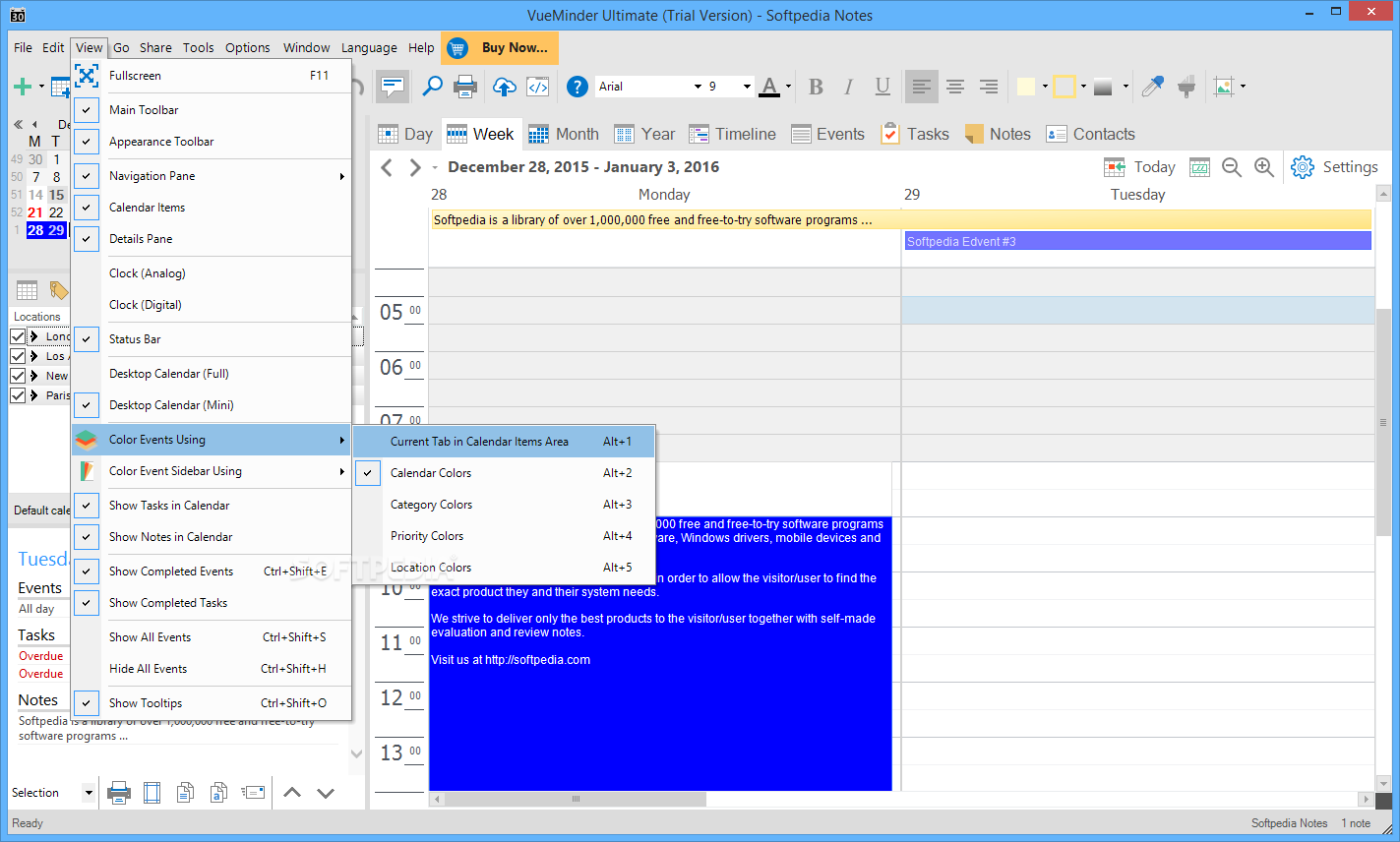The image size is (1400, 842).
Task: Open font color dropdown arrow
Action: [x=788, y=87]
